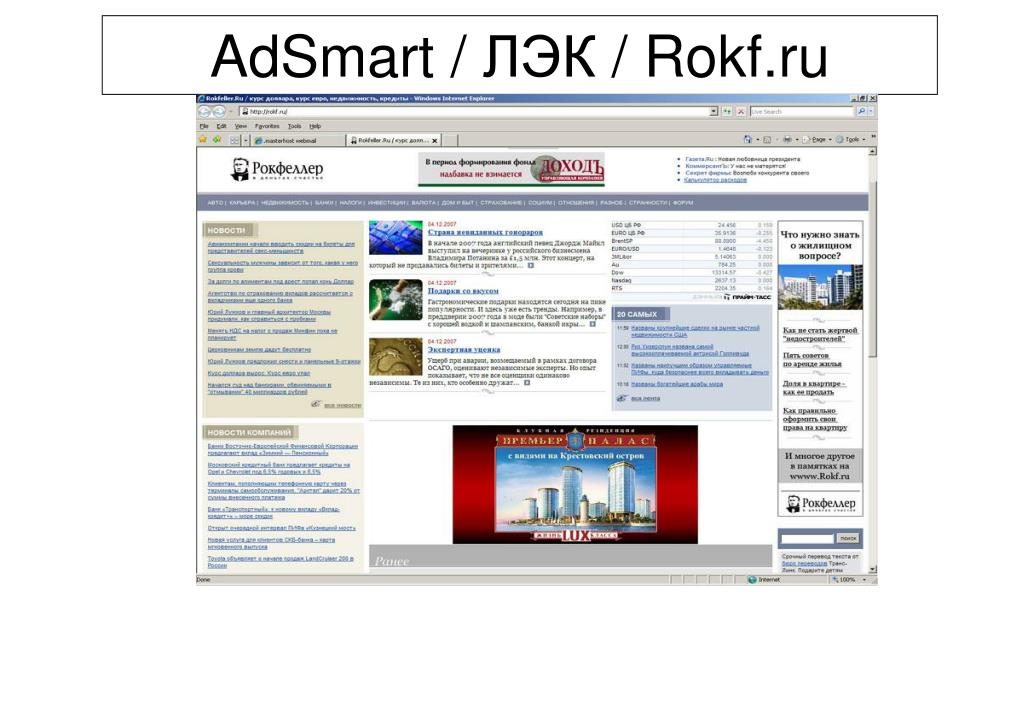This screenshot has height=708, width=1023.
Task: Click the address bar showing http://rokf.ru/
Action: point(474,112)
